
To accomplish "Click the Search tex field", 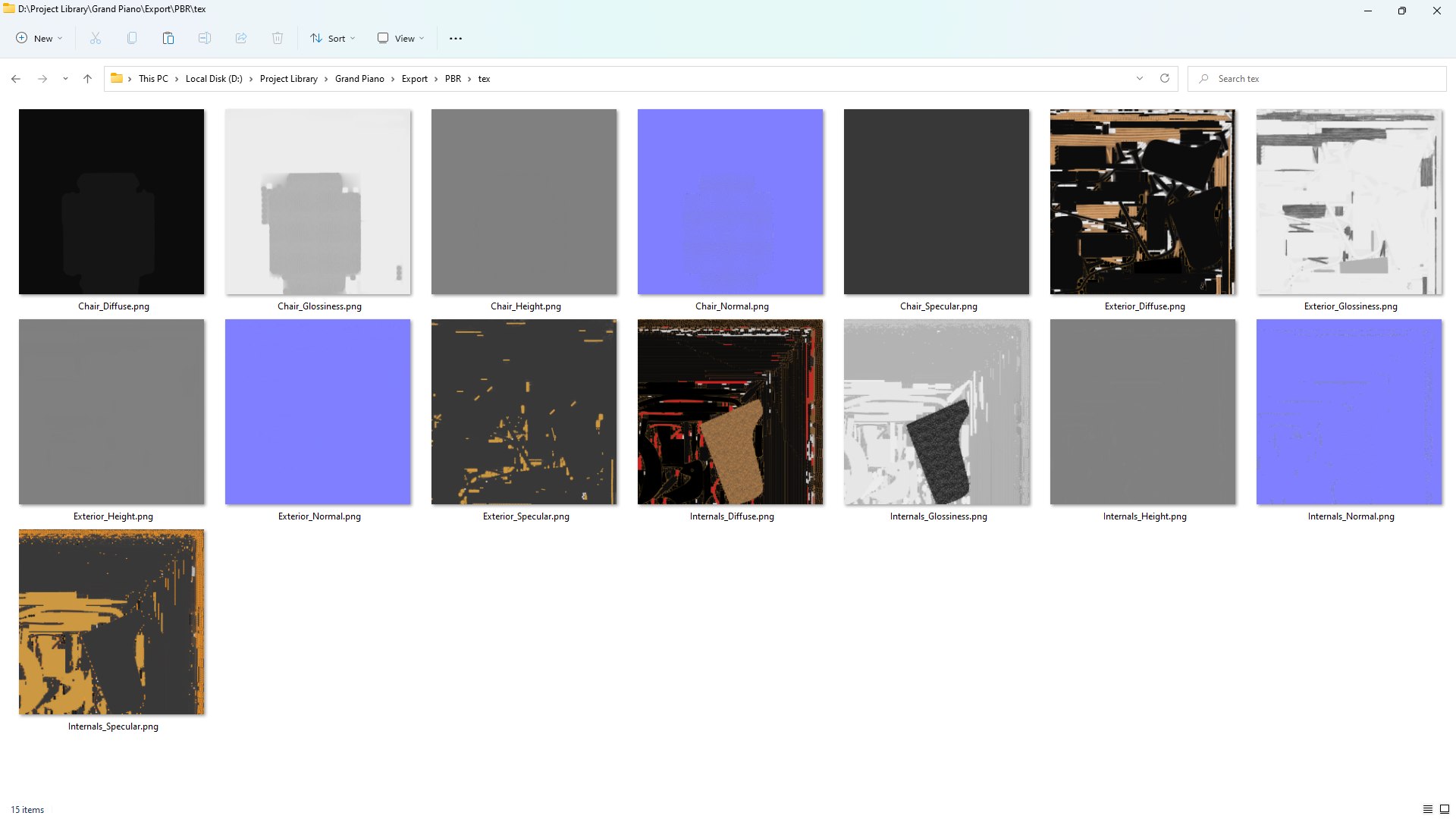I will tap(1317, 79).
